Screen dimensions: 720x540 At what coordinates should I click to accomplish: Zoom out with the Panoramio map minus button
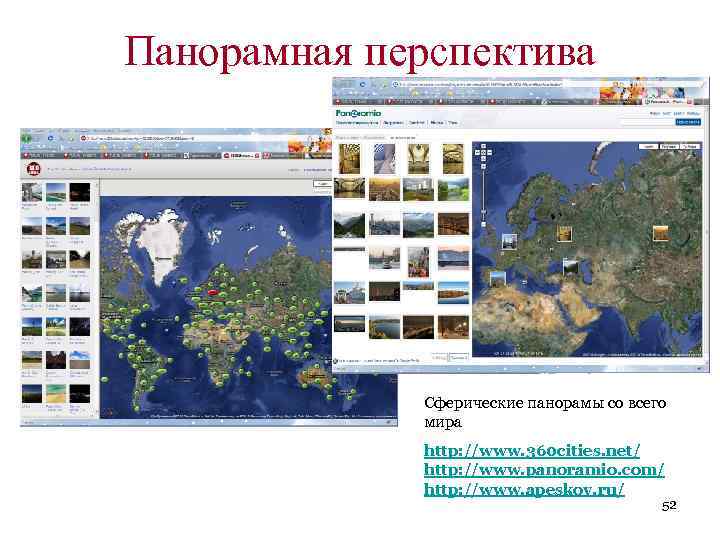(483, 225)
